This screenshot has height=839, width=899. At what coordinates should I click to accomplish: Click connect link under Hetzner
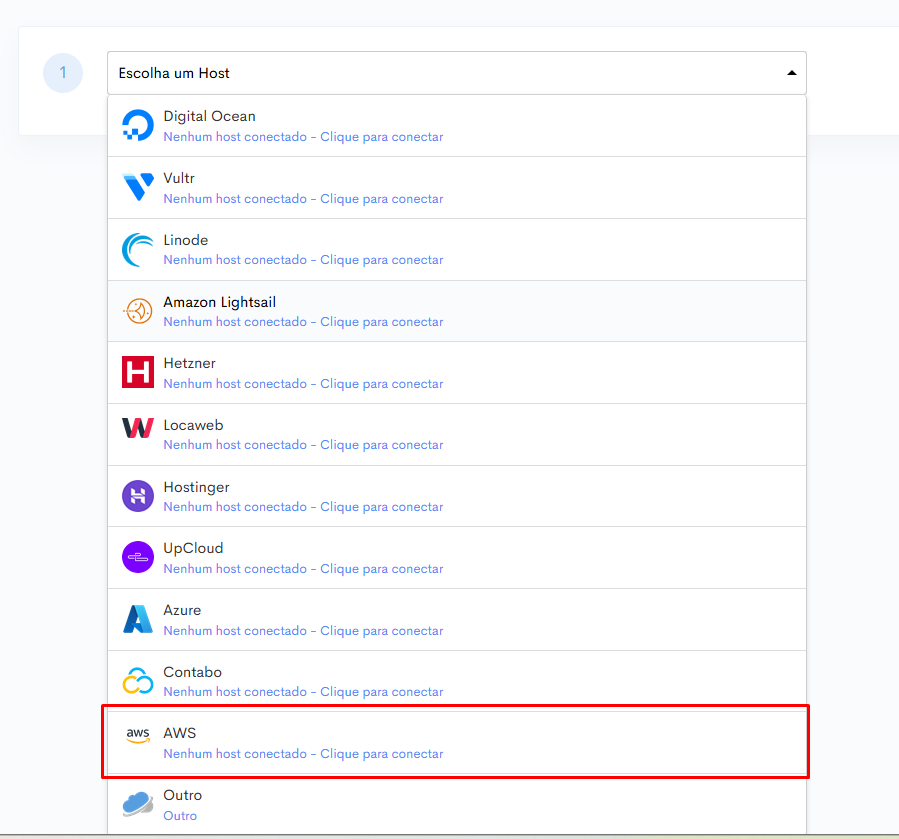pos(303,384)
